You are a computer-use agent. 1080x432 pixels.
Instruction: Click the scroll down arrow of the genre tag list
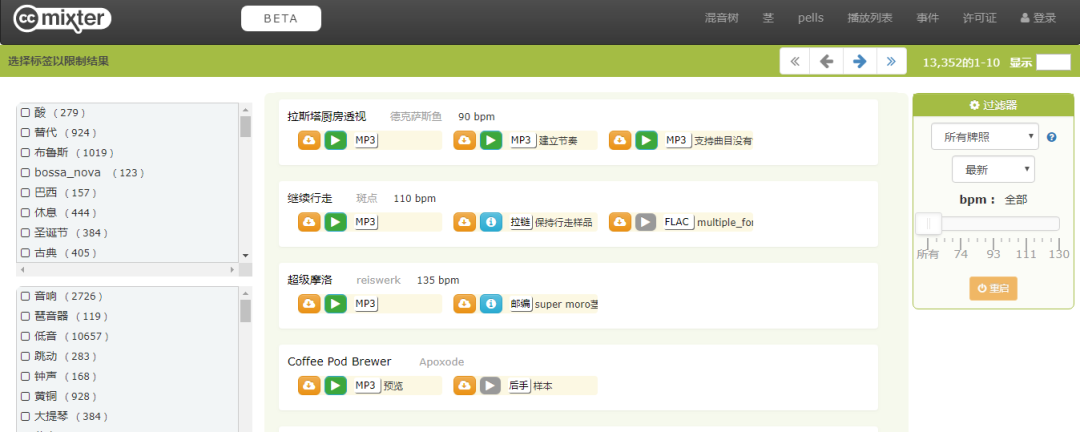click(245, 256)
